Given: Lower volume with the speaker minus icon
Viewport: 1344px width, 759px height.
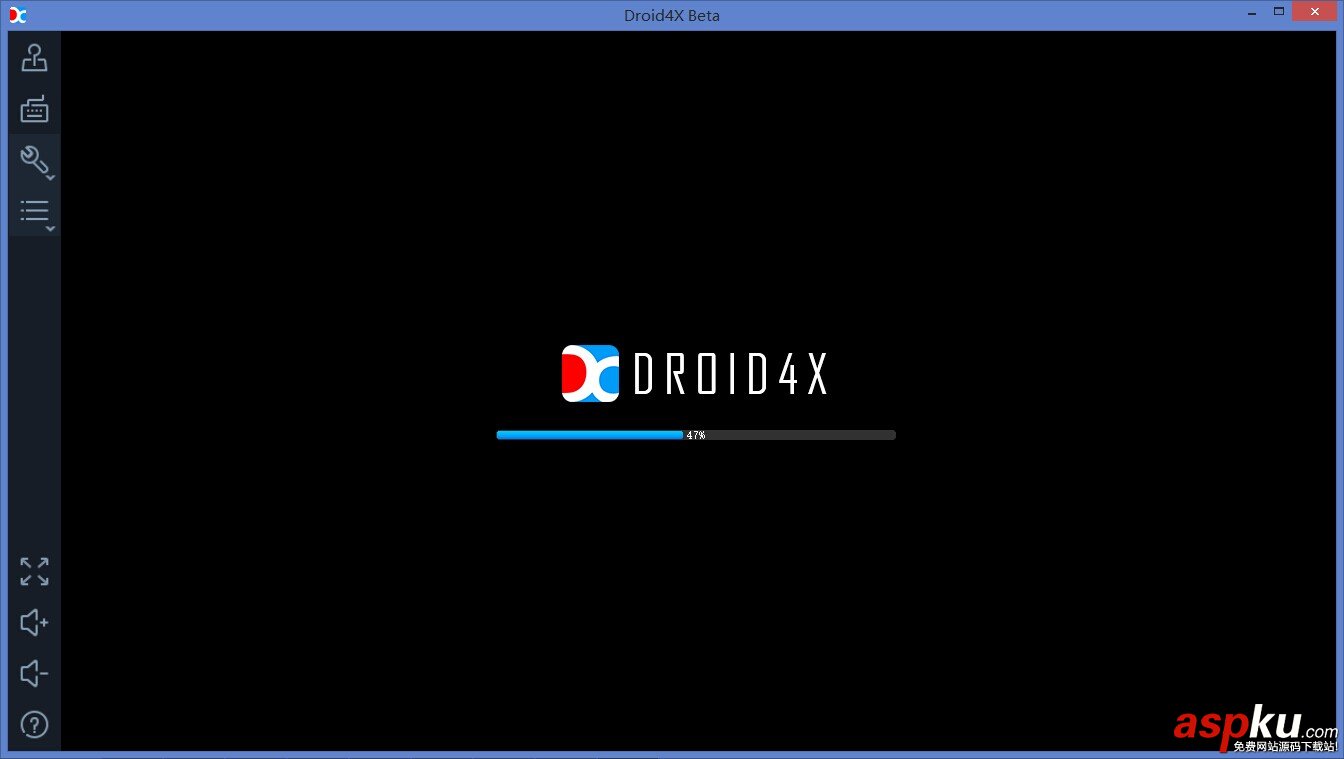Looking at the screenshot, I should coord(34,674).
